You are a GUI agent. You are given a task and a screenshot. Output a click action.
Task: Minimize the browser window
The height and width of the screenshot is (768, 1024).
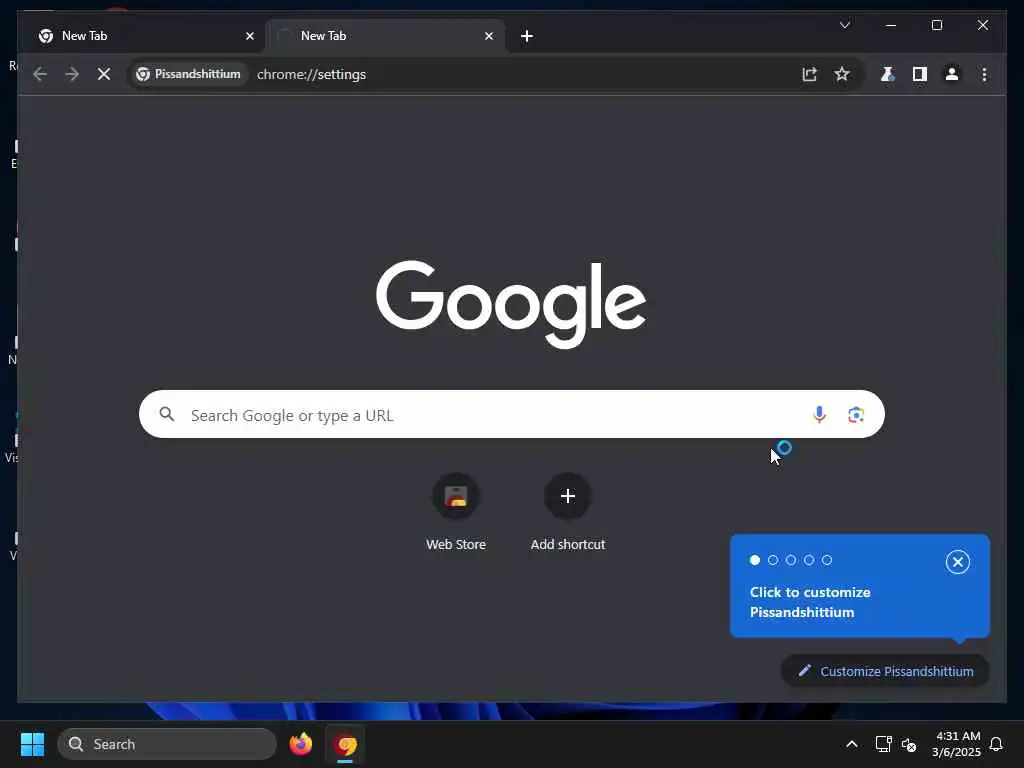pos(891,25)
